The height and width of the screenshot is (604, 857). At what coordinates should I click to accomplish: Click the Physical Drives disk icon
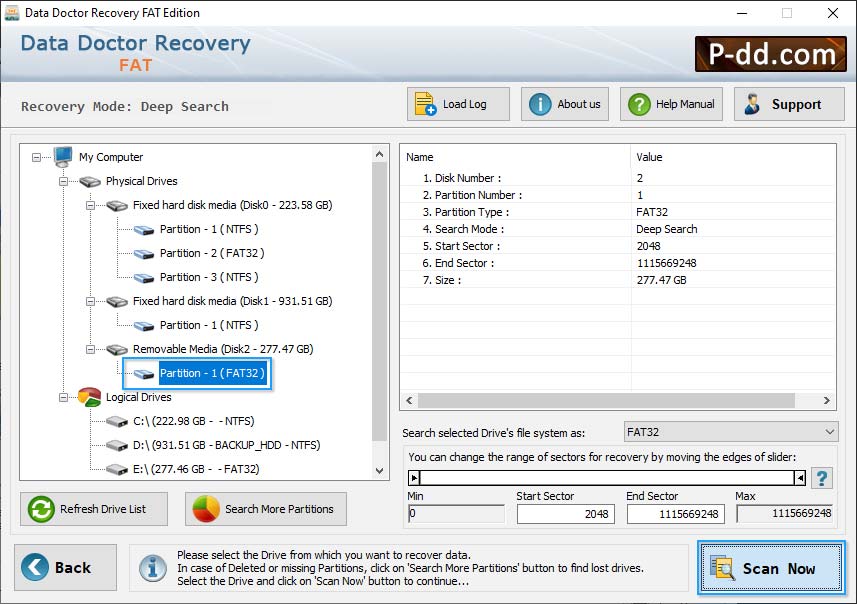click(x=90, y=181)
